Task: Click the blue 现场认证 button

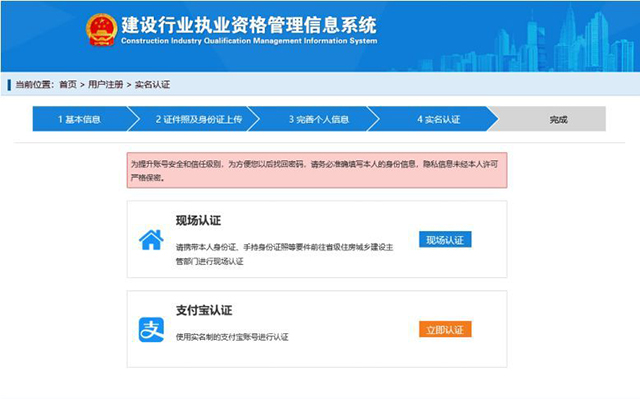Action: pos(445,239)
